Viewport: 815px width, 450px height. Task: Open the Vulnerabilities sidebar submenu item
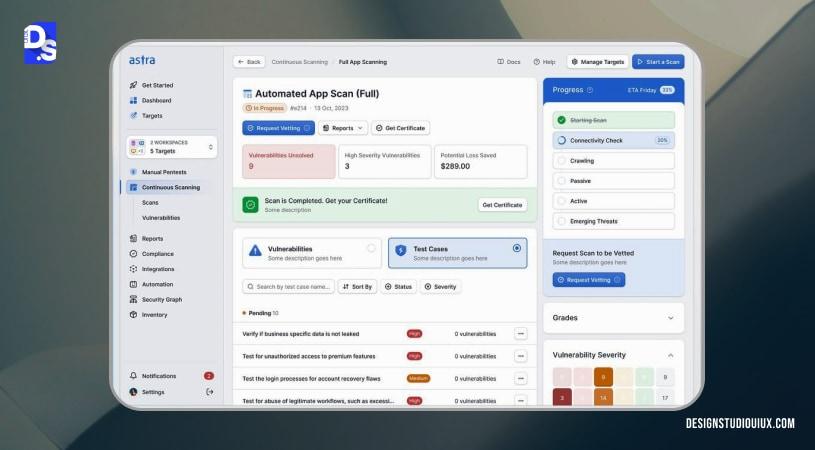[x=161, y=218]
